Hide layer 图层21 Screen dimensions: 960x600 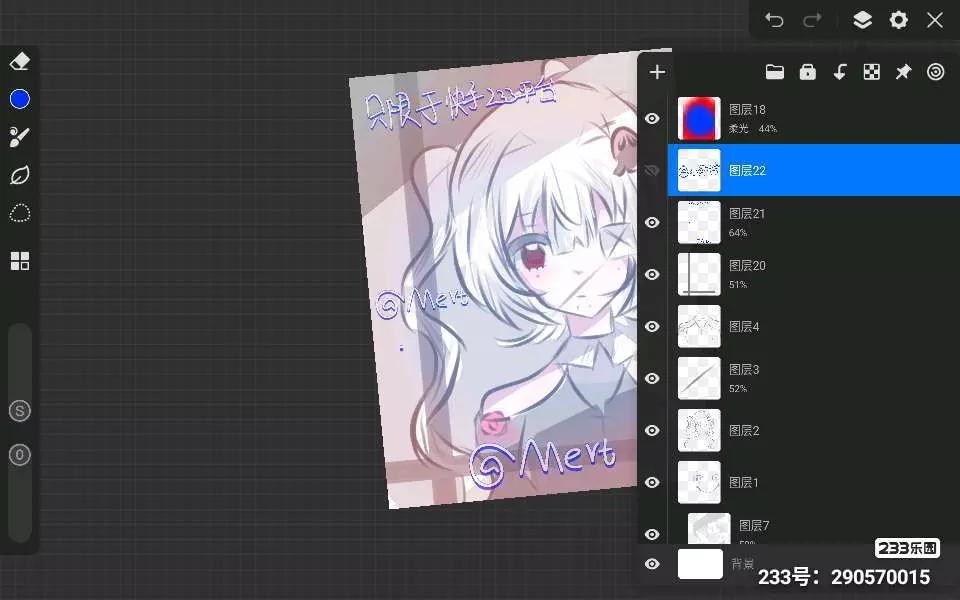pos(652,222)
